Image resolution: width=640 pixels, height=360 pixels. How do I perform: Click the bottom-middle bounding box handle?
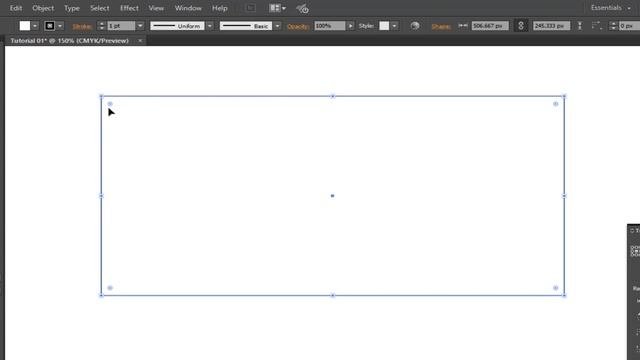[x=333, y=295]
